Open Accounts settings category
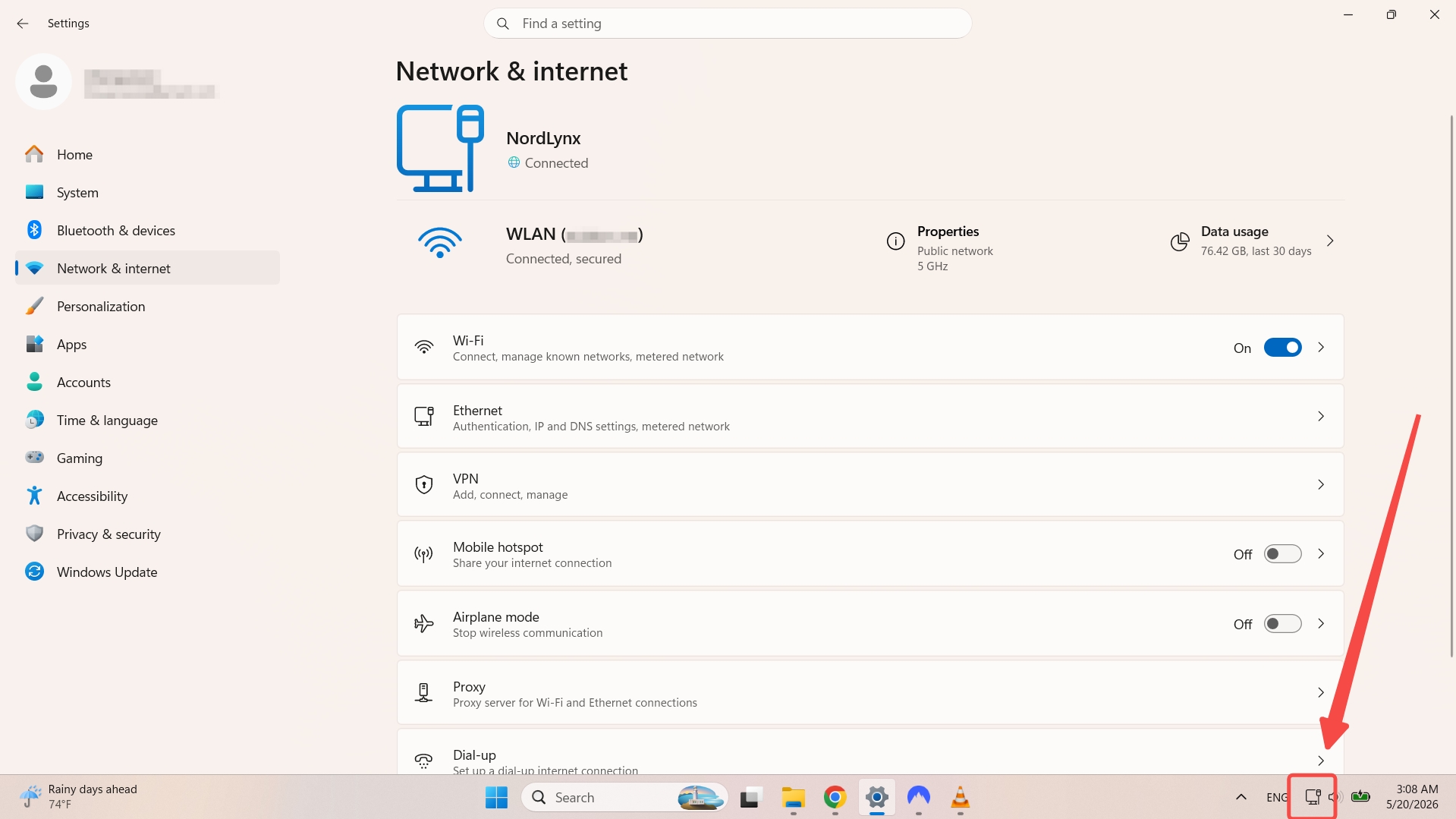 pos(147,382)
